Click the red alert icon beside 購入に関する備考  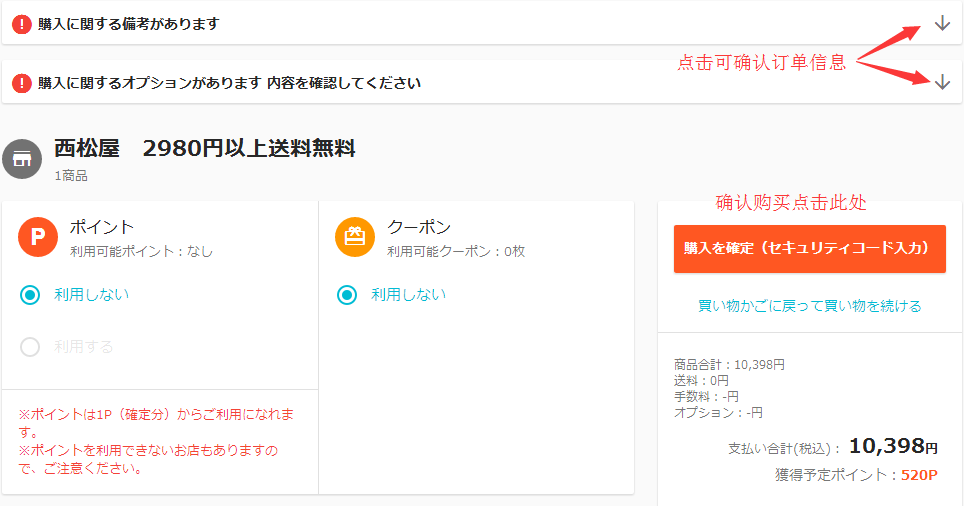tap(22, 24)
